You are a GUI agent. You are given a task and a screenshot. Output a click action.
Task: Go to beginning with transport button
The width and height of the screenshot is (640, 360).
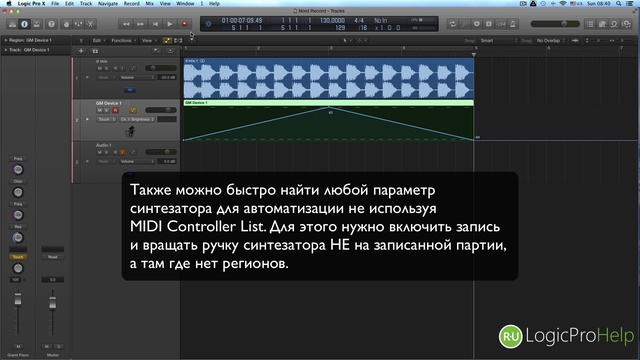coord(155,24)
